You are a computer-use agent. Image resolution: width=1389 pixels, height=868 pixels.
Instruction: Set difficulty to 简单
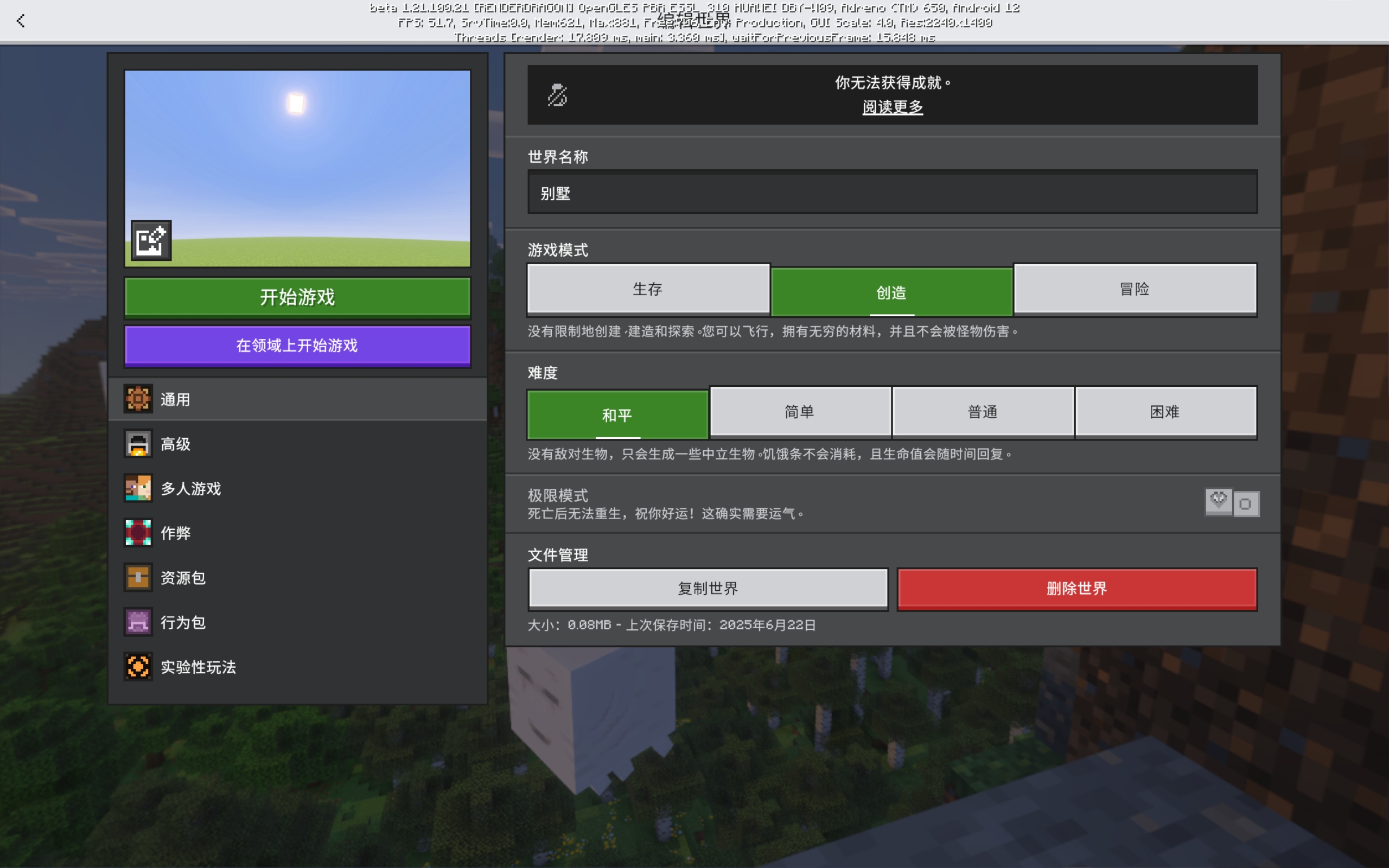click(800, 412)
